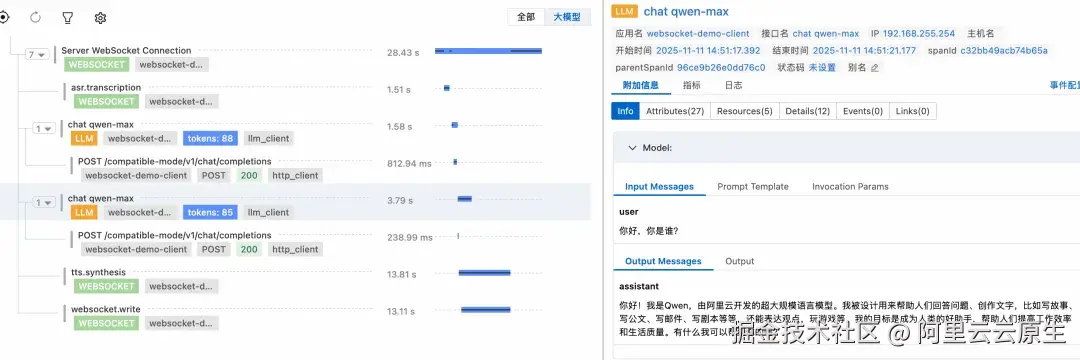Open the Details(12) tab
The image size is (1080, 360).
point(808,111)
